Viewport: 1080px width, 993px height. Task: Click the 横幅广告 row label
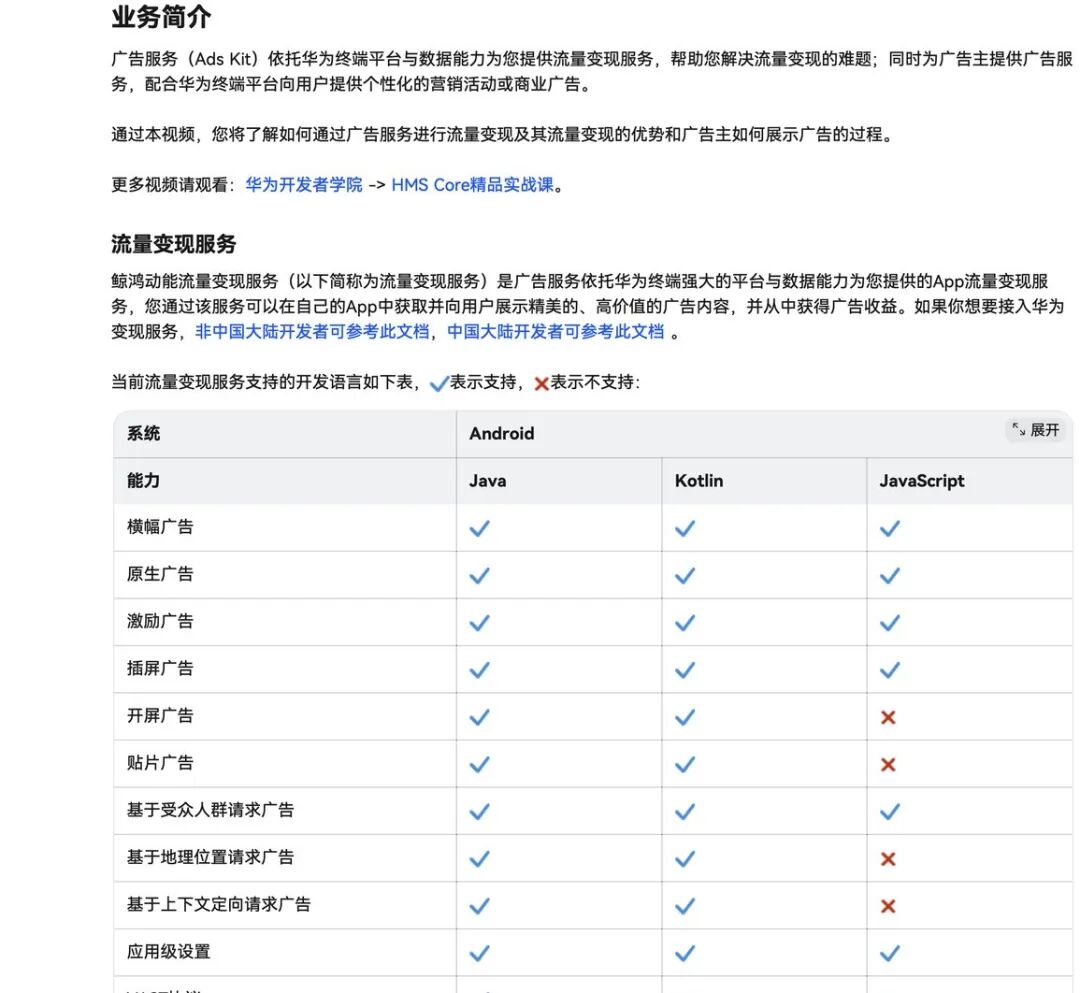pos(160,527)
